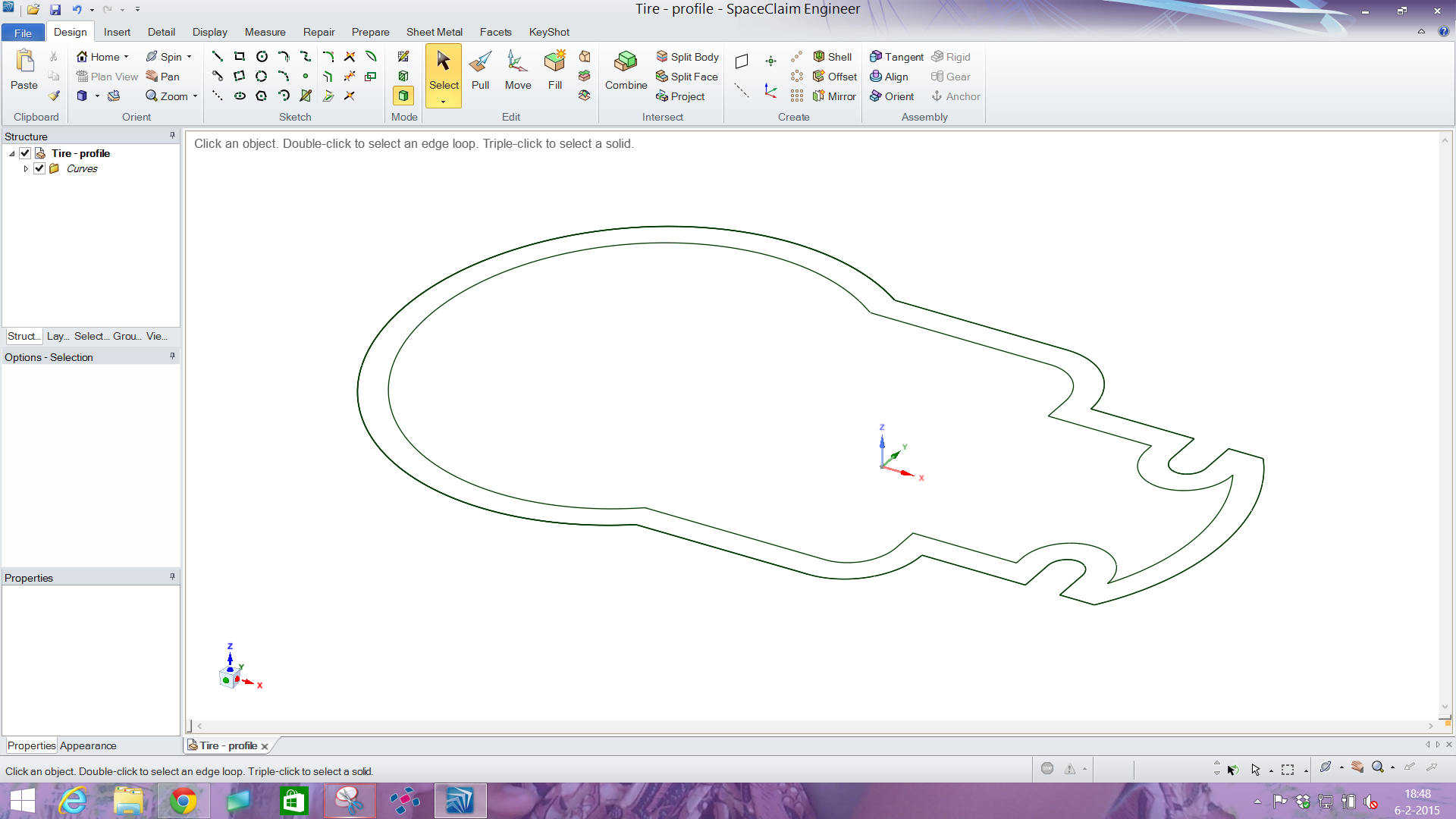Insert an Axis line from Create group
The height and width of the screenshot is (819, 1456).
tap(742, 91)
